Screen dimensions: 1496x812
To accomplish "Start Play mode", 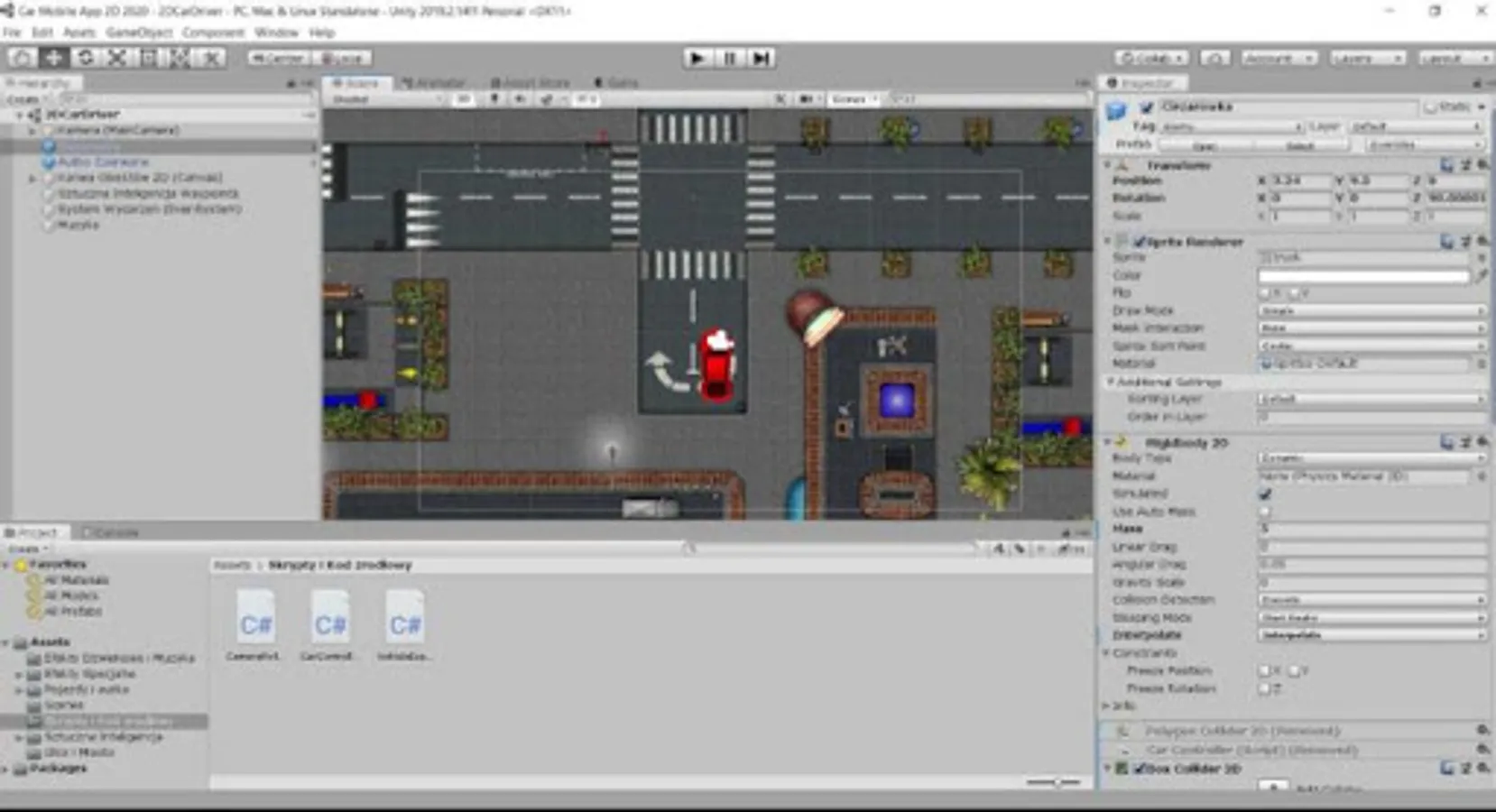I will [697, 58].
